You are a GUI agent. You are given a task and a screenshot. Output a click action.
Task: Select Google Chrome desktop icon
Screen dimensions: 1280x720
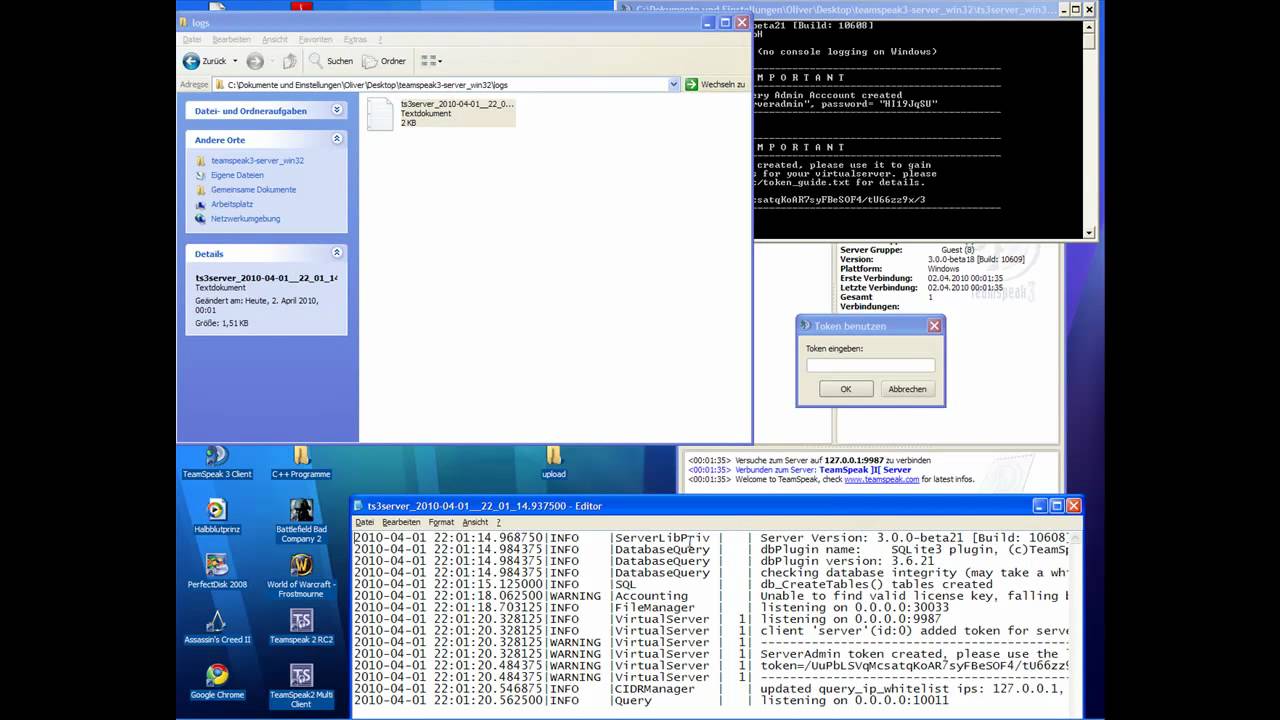pos(217,681)
